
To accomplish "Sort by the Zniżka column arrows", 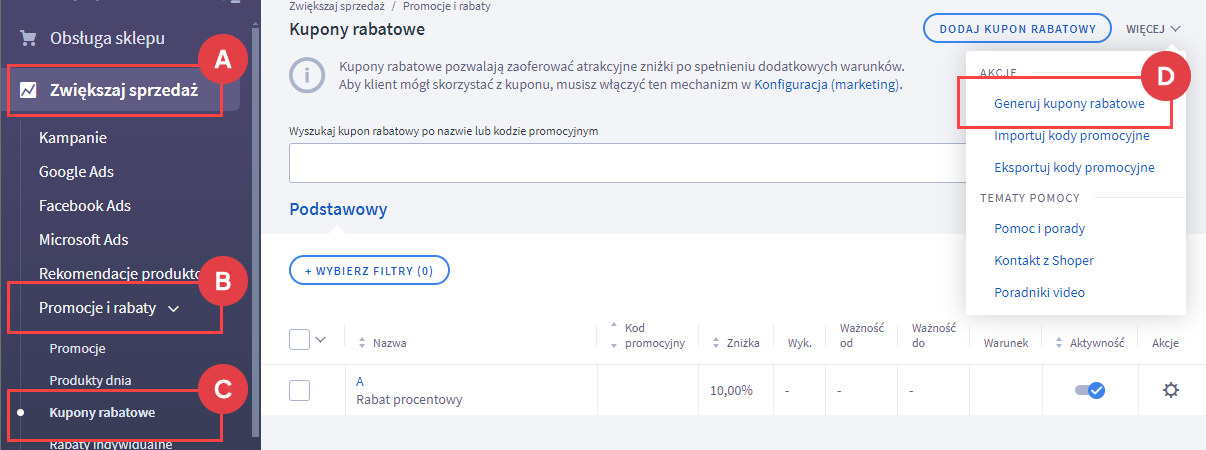I will click(716, 343).
